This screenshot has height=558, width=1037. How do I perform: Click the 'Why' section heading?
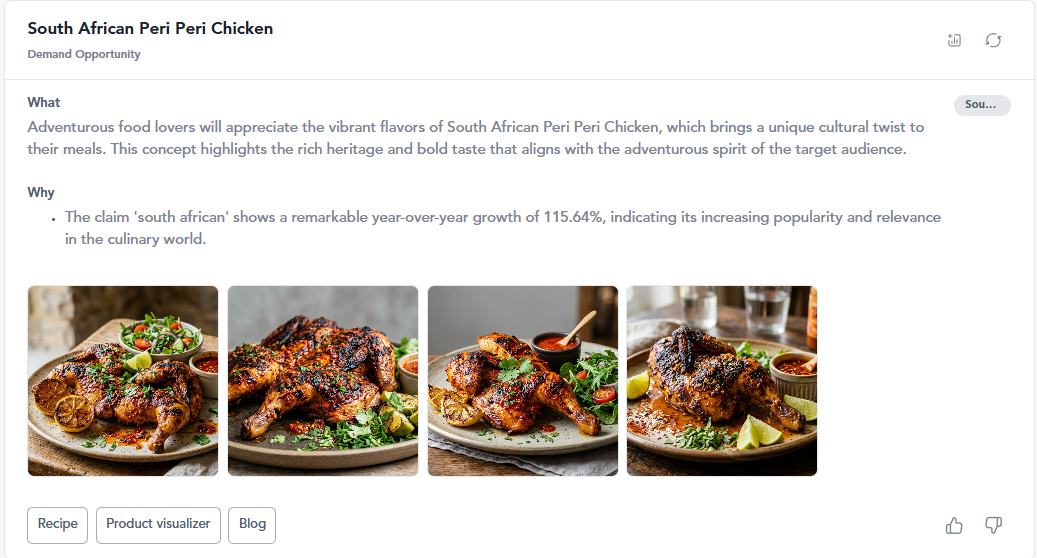41,192
